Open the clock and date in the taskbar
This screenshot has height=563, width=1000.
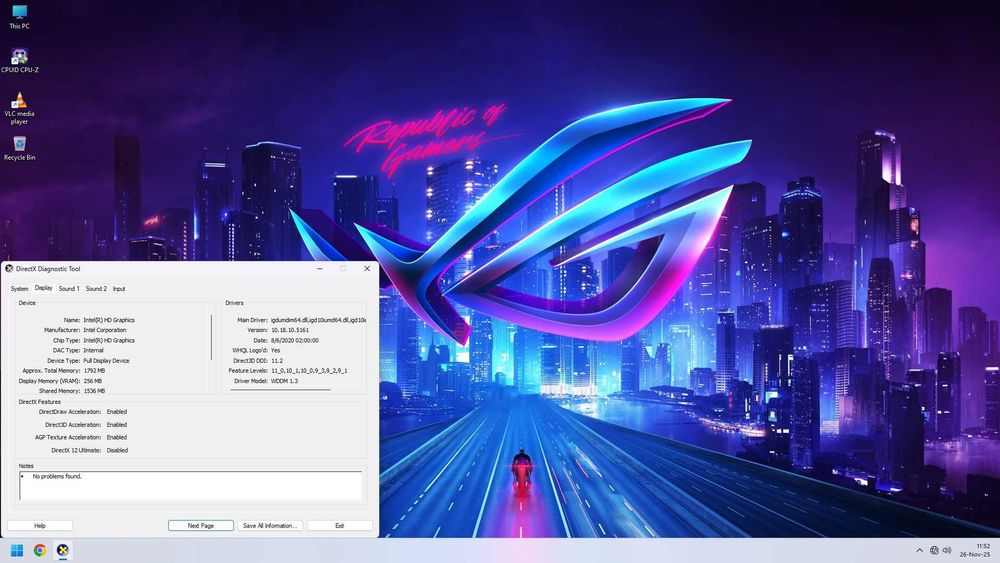977,550
